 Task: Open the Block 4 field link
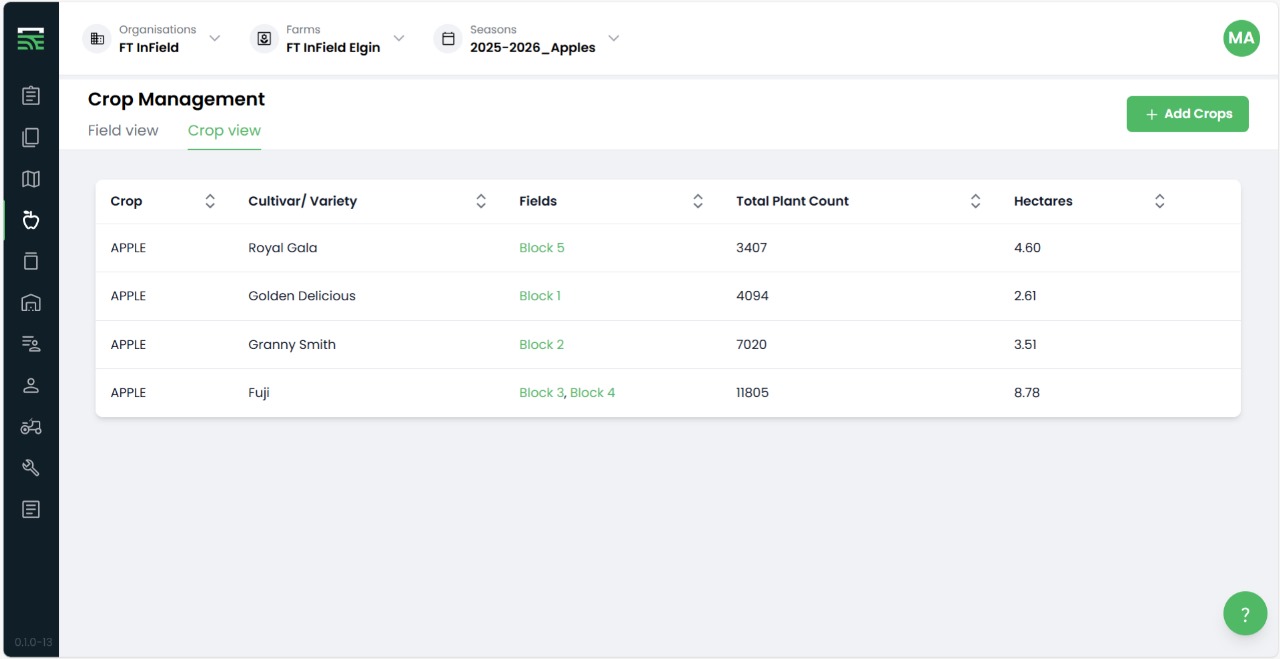click(593, 393)
